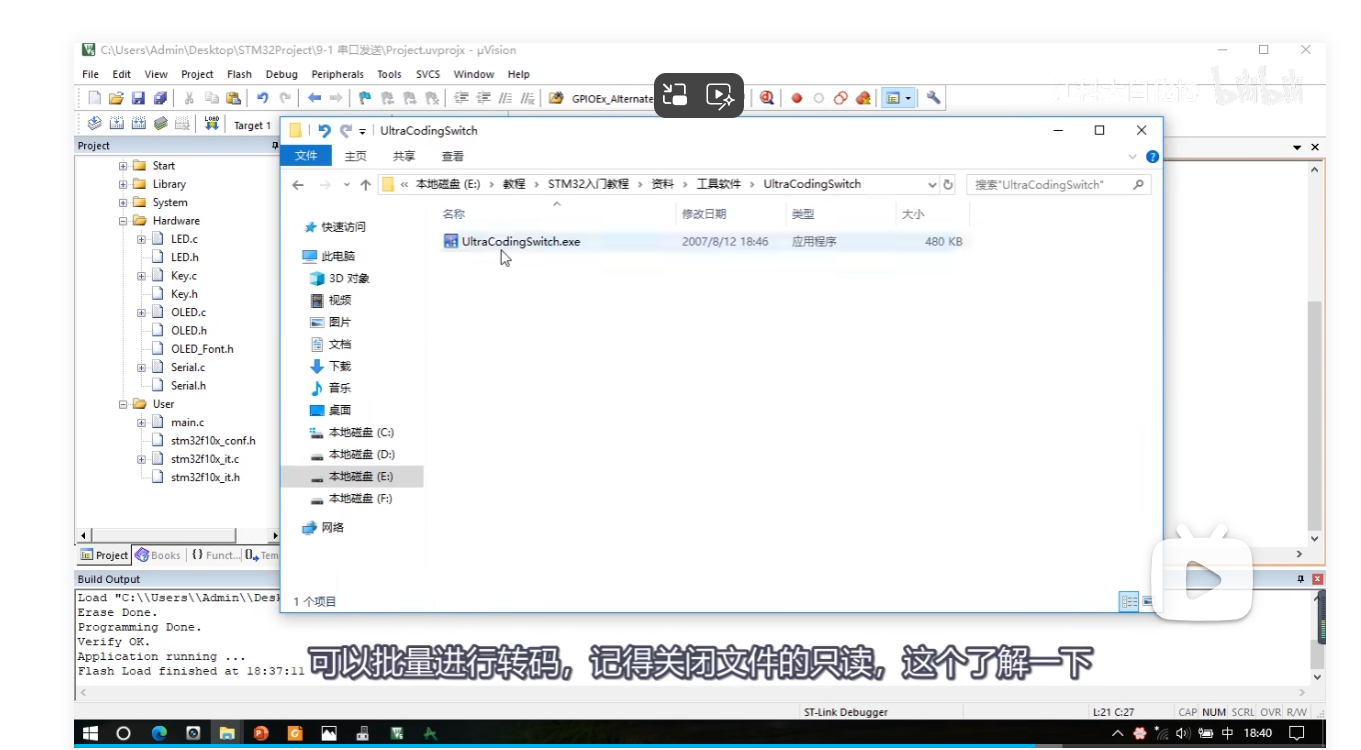Create a new file in µVision toolbar
The image size is (1361, 750).
[94, 98]
